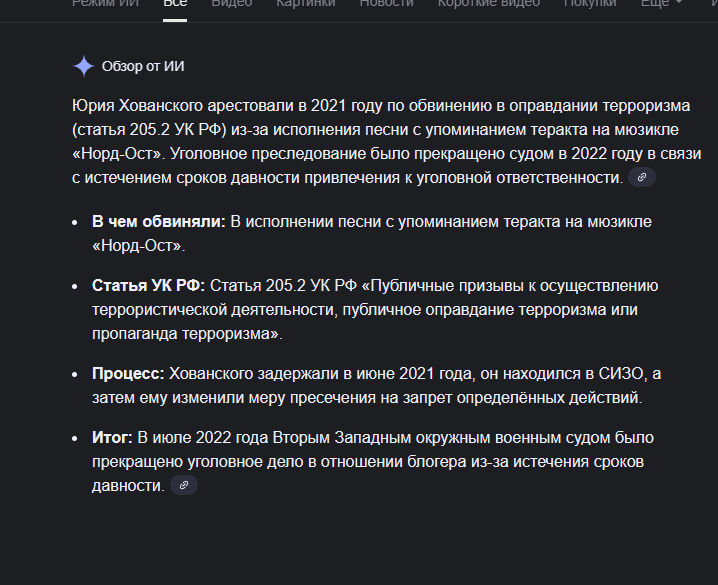Open source link icon after 'давности'
The width and height of the screenshot is (718, 585).
click(184, 485)
